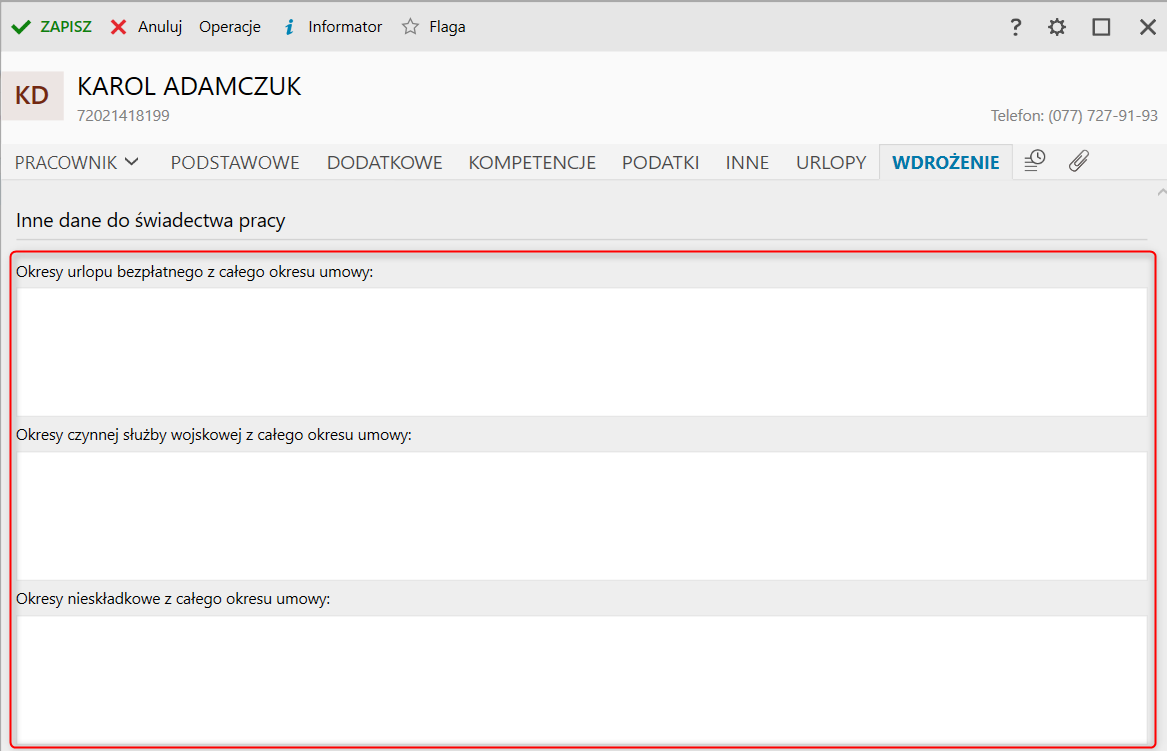Viewport: 1167px width, 751px height.
Task: Open the Operacje menu
Action: [x=230, y=27]
